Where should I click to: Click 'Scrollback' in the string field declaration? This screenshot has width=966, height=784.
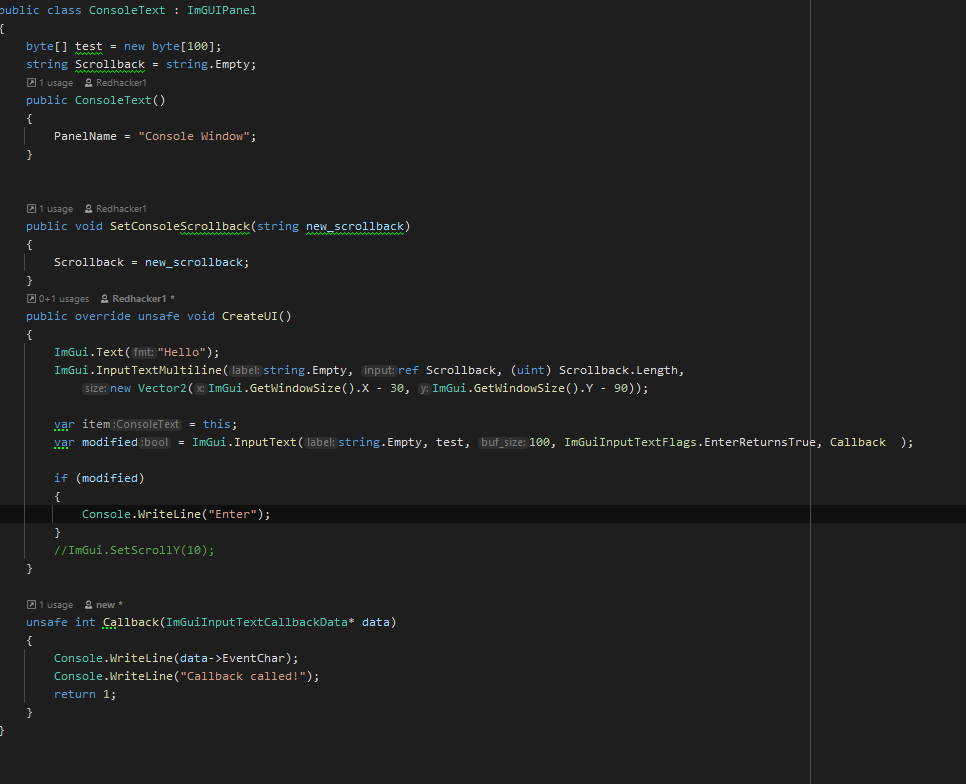tap(110, 64)
